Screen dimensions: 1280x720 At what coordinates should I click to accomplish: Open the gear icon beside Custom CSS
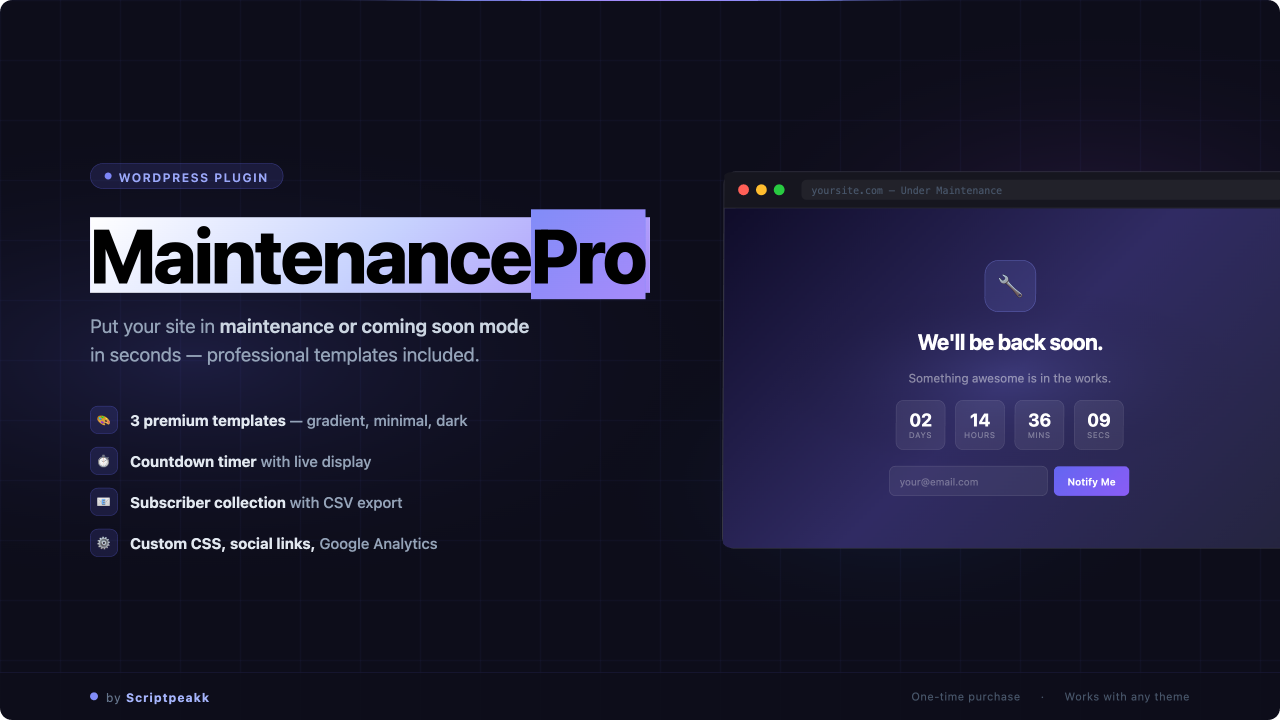(x=104, y=543)
